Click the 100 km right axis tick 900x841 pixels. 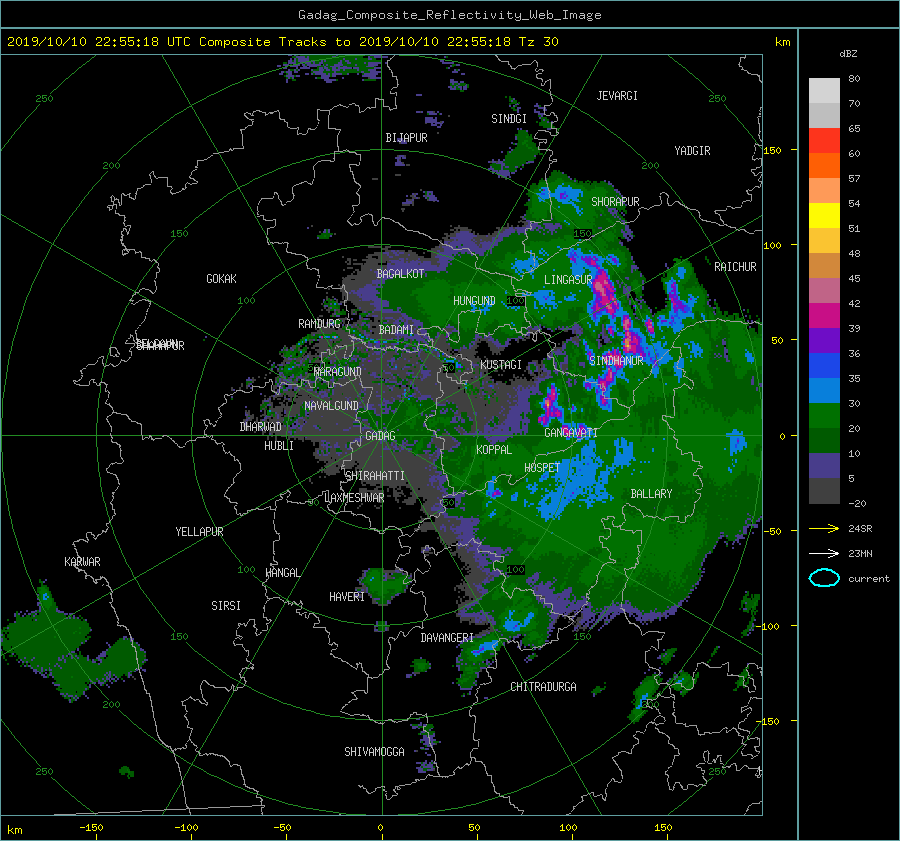tap(773, 246)
